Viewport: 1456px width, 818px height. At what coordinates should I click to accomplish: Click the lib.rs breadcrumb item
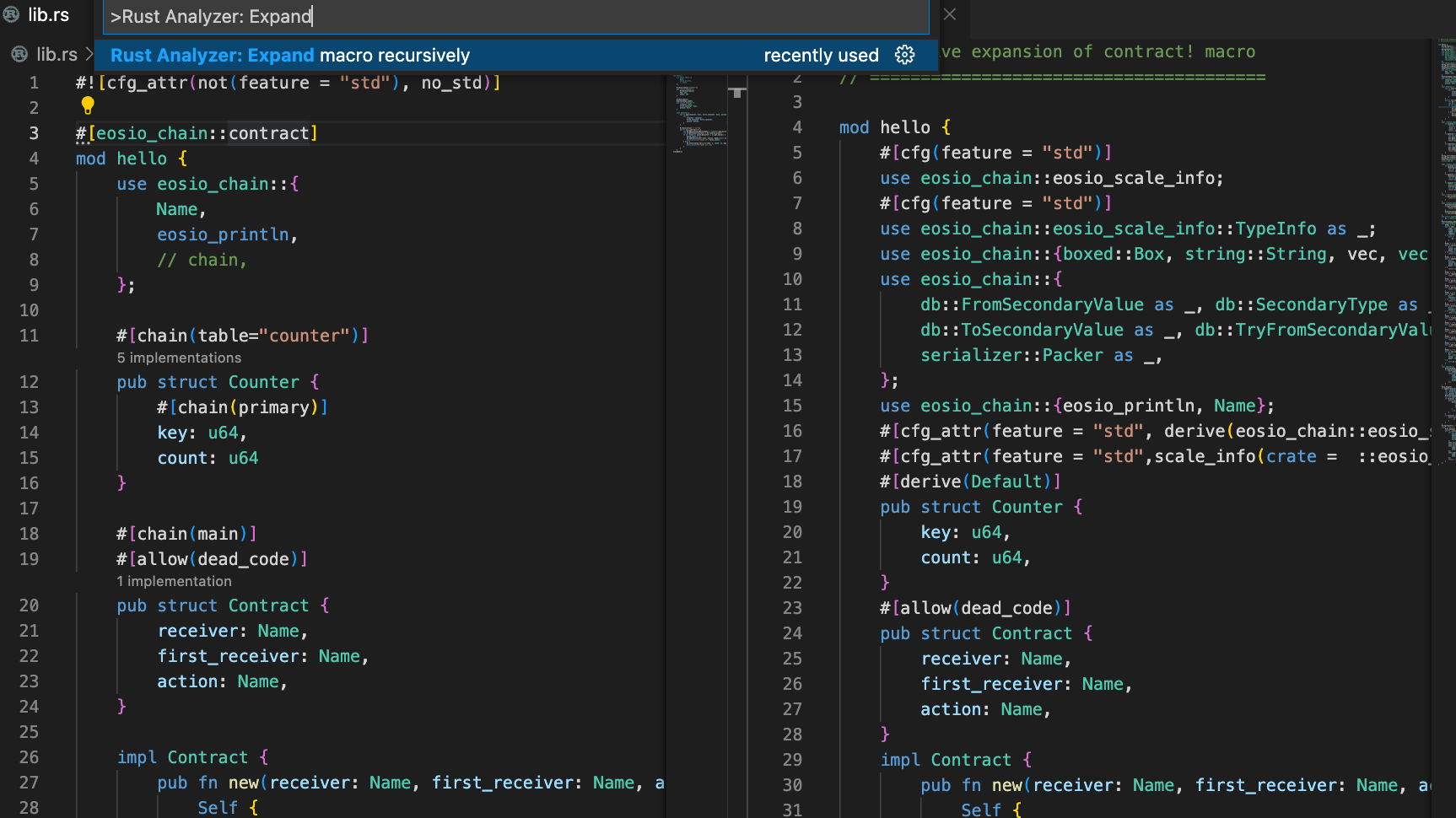point(57,54)
